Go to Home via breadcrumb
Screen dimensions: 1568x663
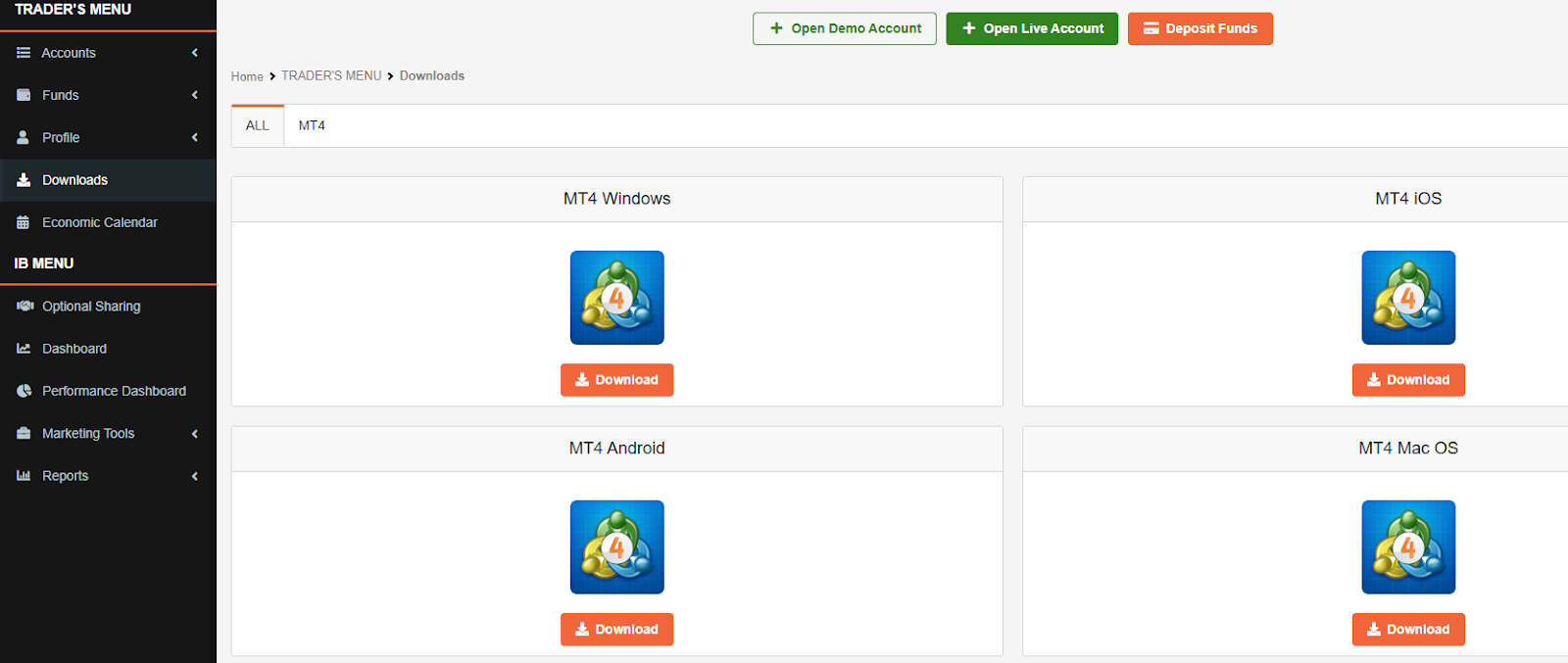tap(247, 76)
